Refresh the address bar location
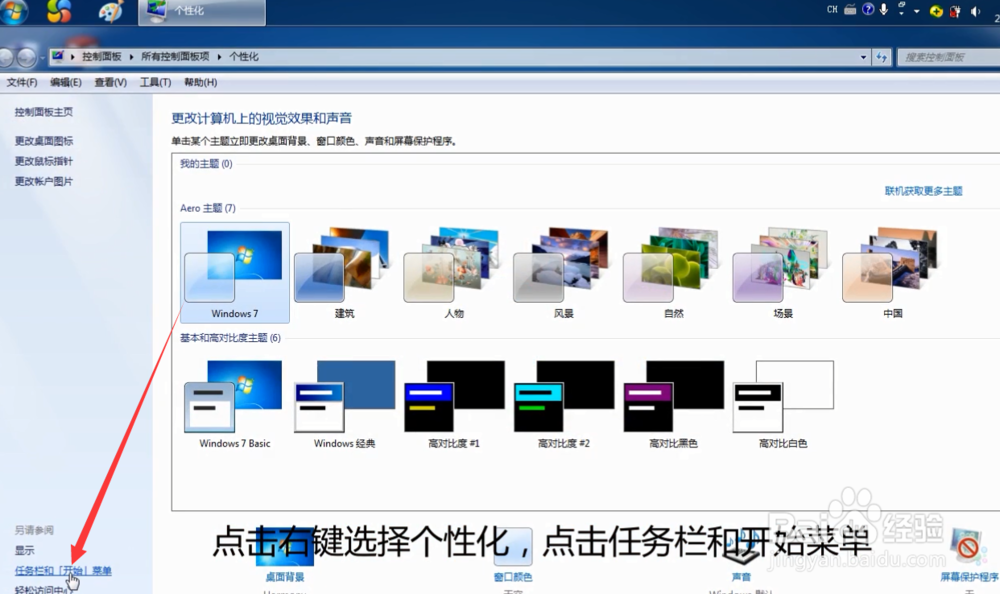The width and height of the screenshot is (1000, 594). coord(881,57)
